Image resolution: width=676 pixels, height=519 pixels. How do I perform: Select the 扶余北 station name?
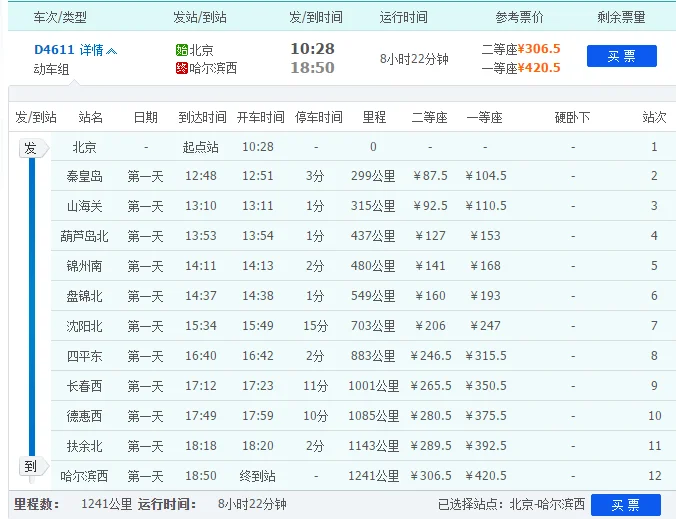pyautogui.click(x=84, y=446)
